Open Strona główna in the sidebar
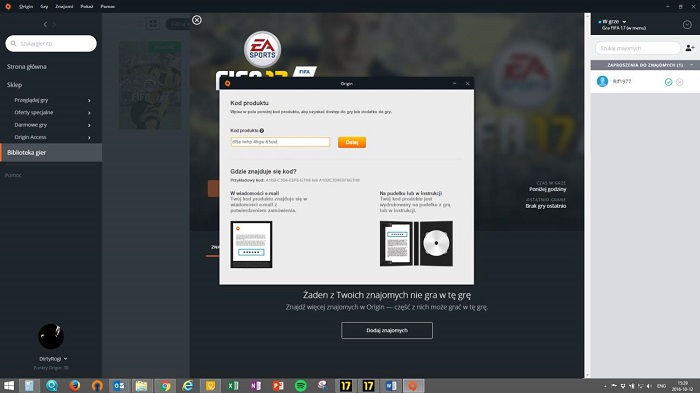 [x=26, y=67]
